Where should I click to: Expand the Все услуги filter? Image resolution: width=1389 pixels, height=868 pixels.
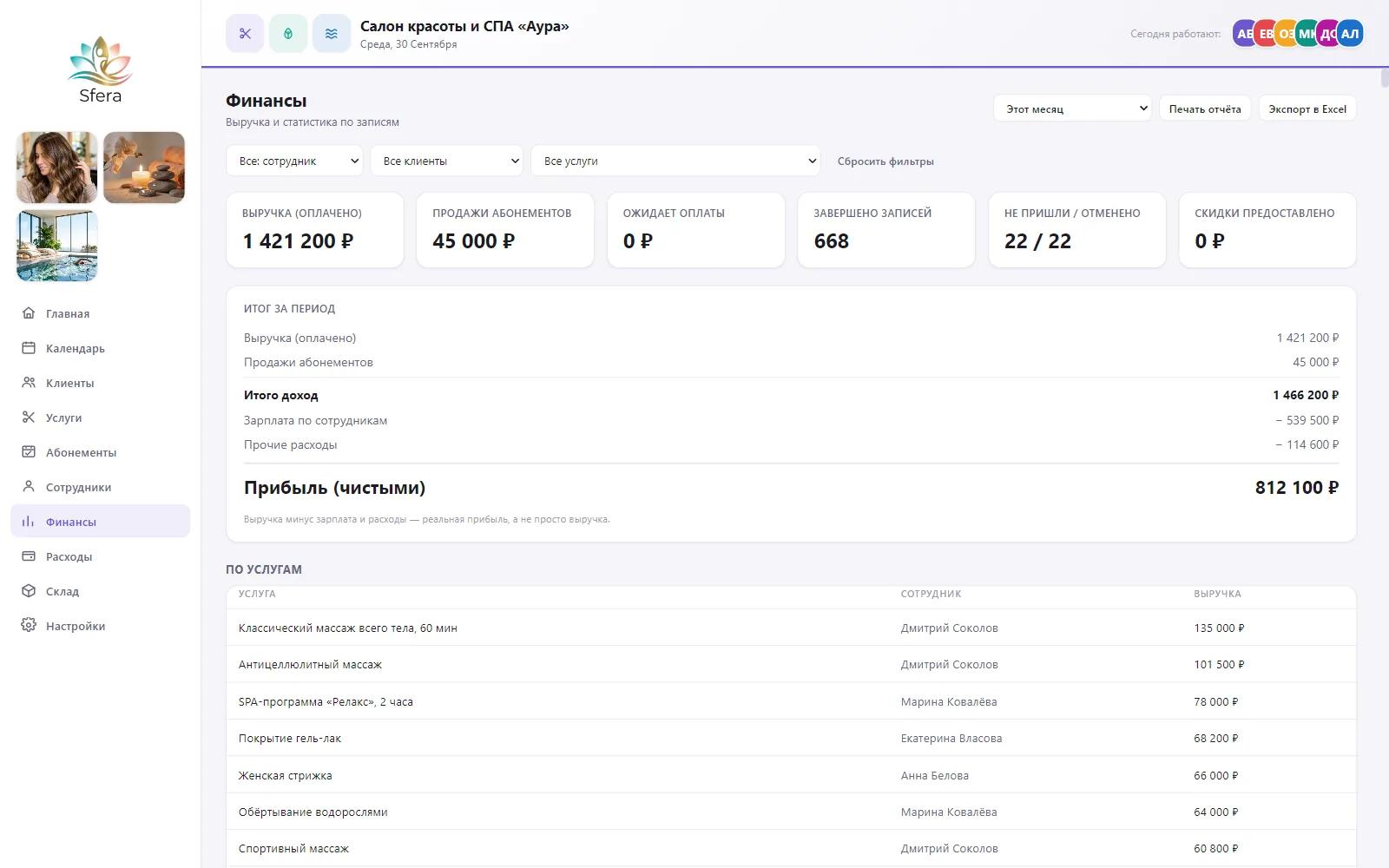(675, 161)
